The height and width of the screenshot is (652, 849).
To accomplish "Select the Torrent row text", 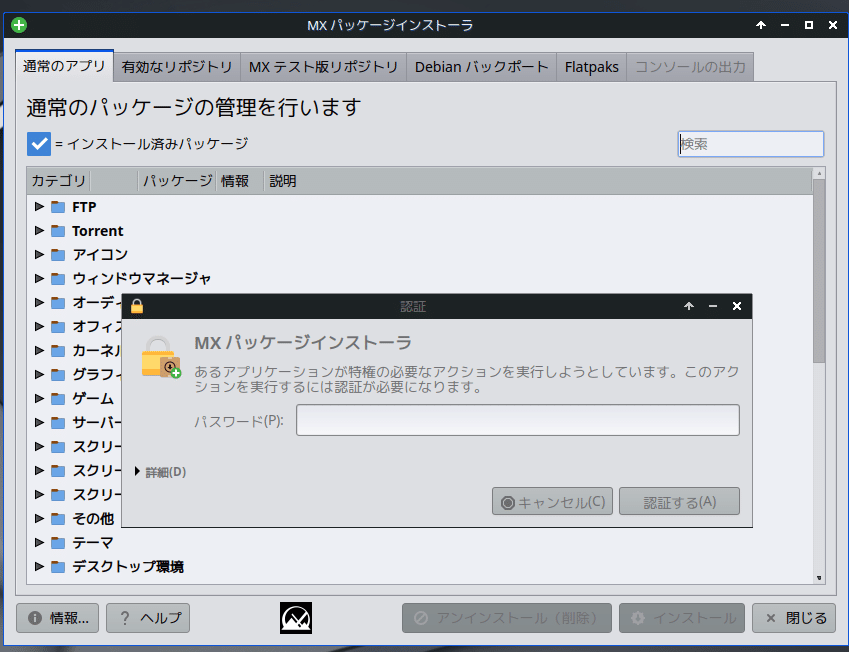I will (98, 231).
